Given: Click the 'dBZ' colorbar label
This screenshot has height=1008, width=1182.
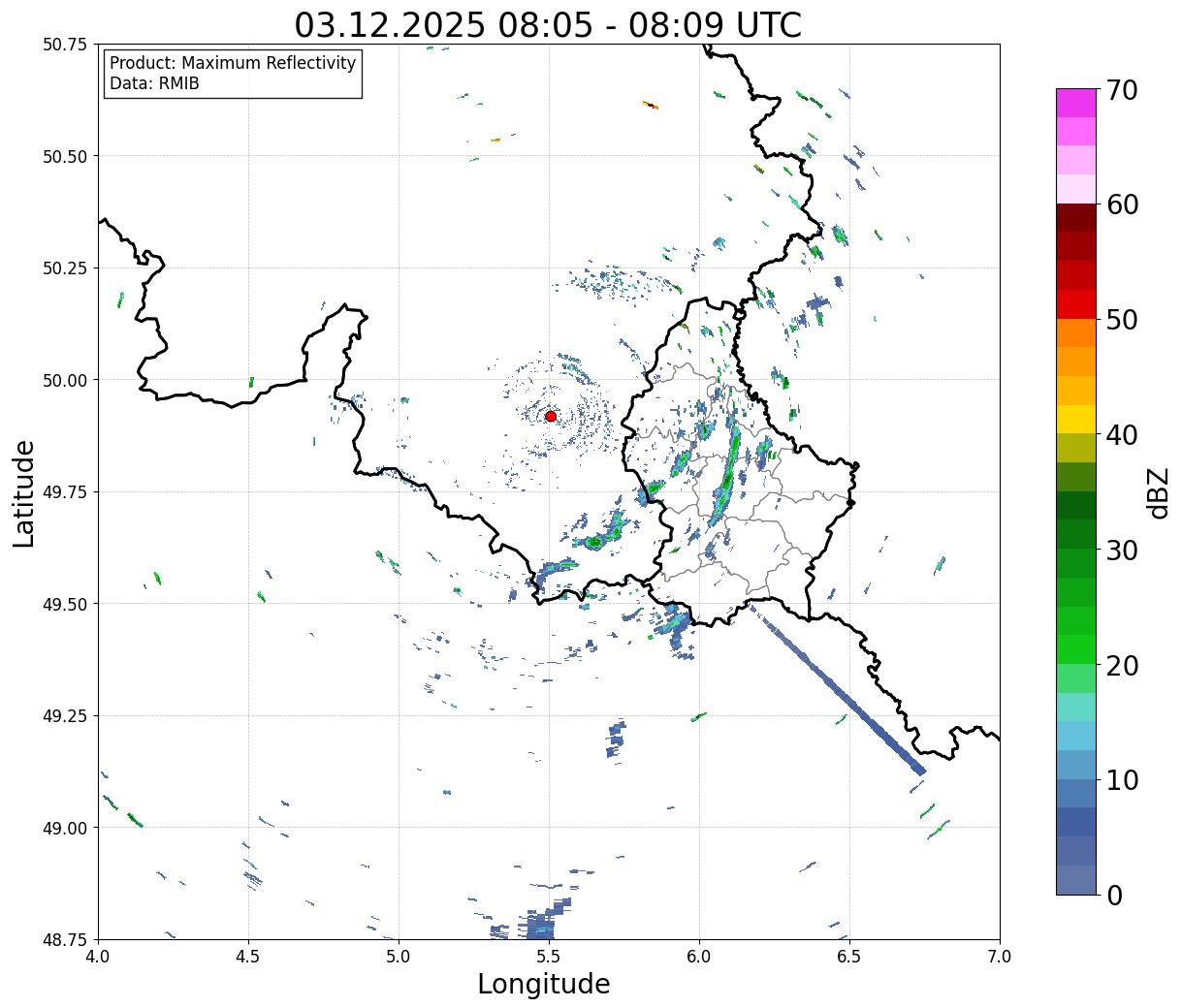Looking at the screenshot, I should (1159, 491).
